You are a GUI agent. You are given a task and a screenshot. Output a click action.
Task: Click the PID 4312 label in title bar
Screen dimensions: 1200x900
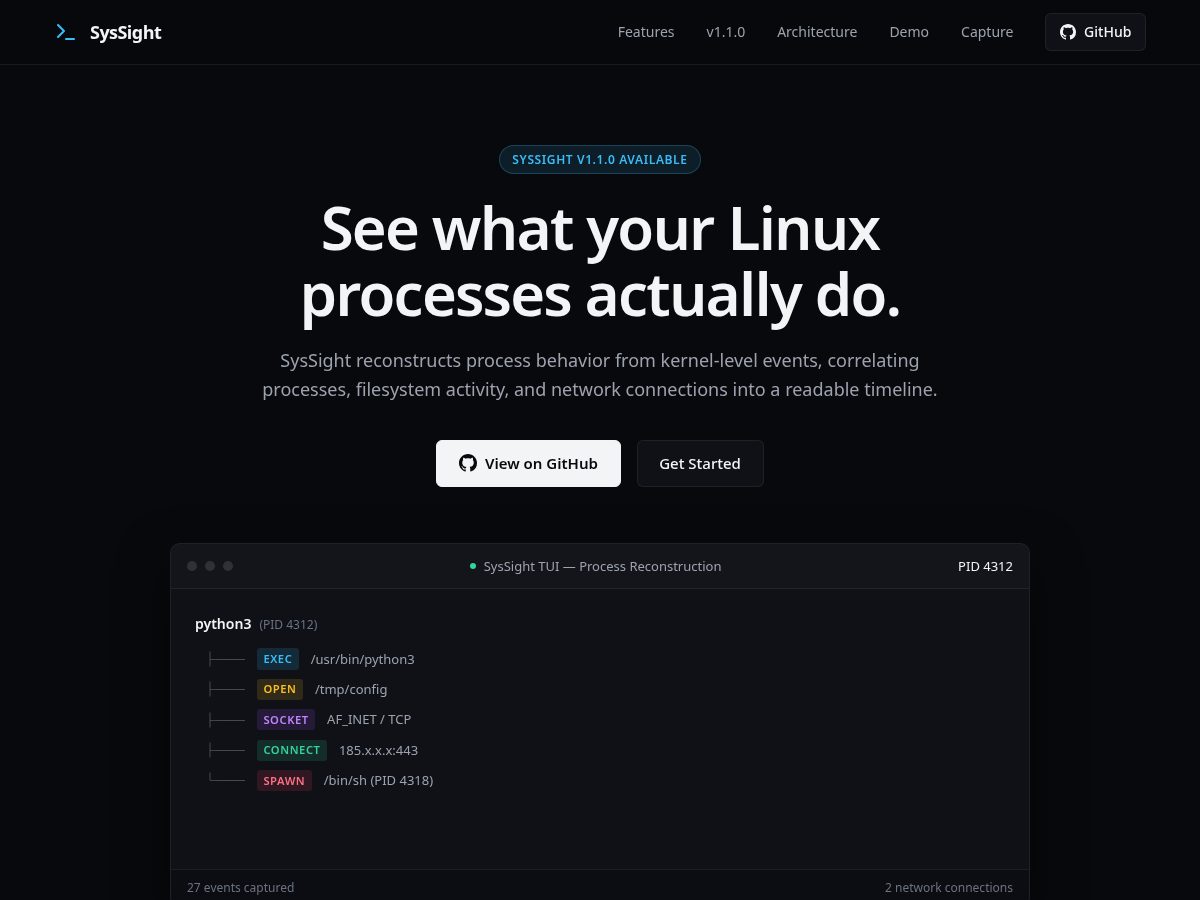click(985, 566)
